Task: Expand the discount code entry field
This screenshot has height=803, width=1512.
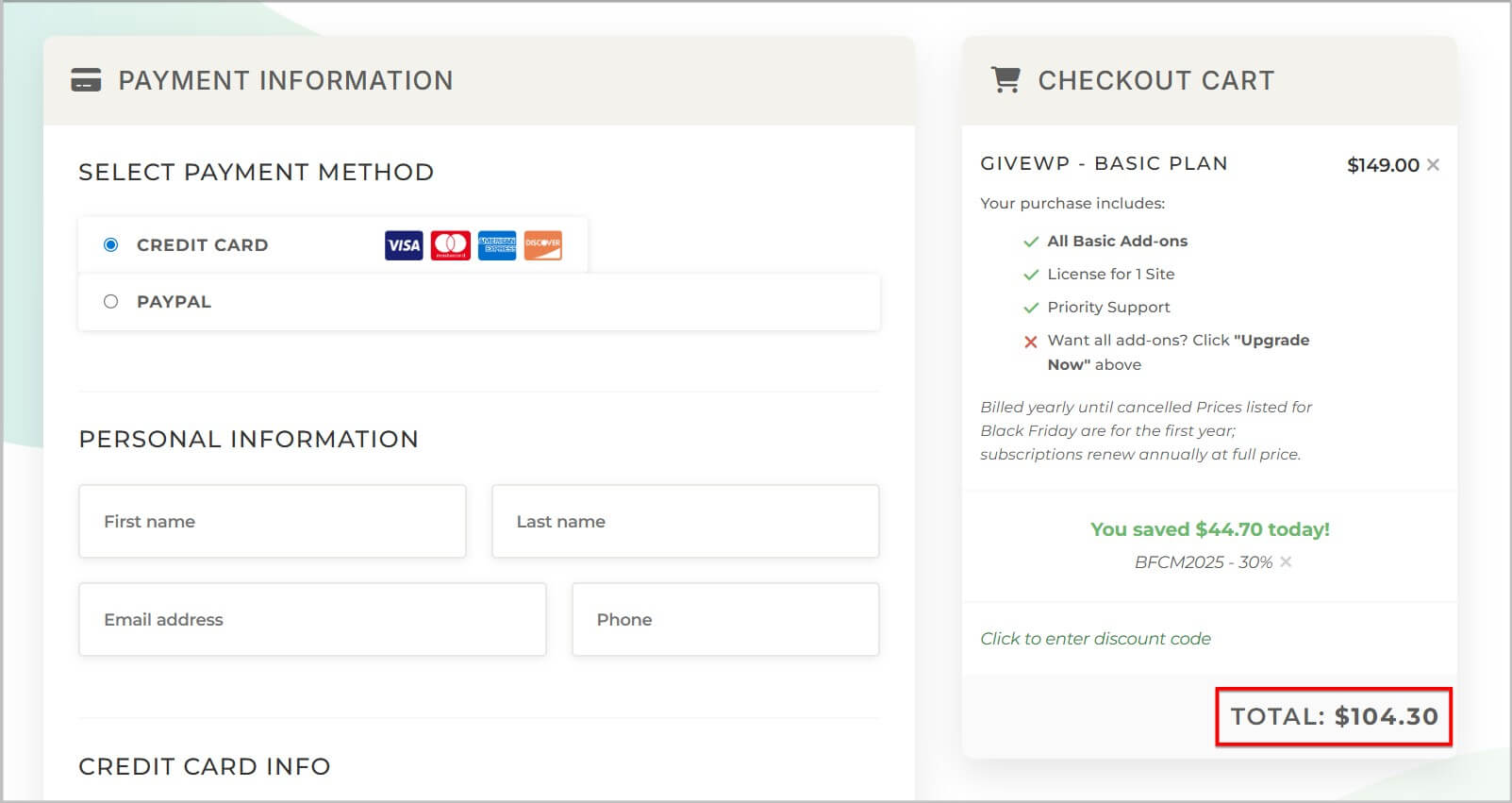Action: tap(1096, 639)
